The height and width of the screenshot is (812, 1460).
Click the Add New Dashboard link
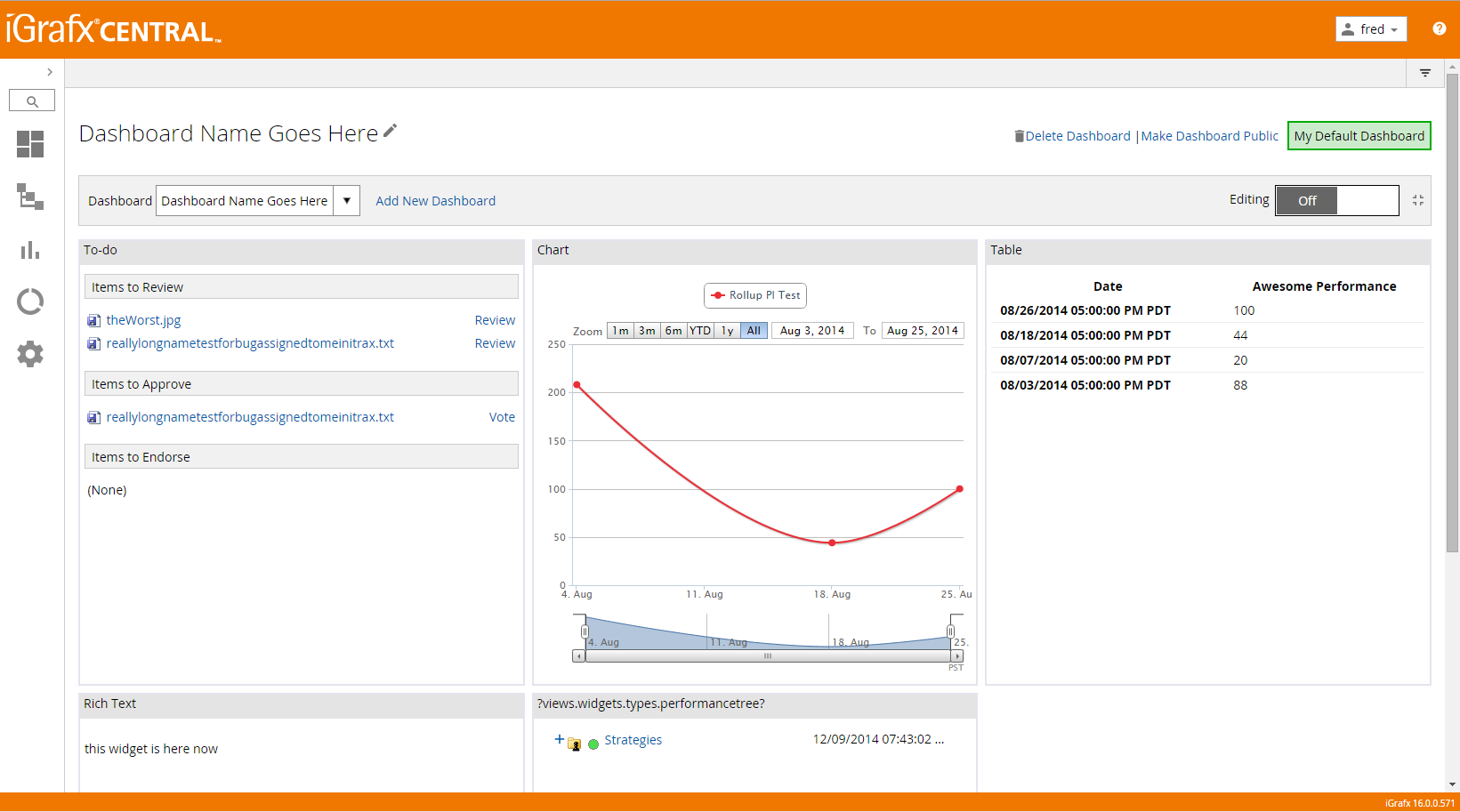(435, 201)
